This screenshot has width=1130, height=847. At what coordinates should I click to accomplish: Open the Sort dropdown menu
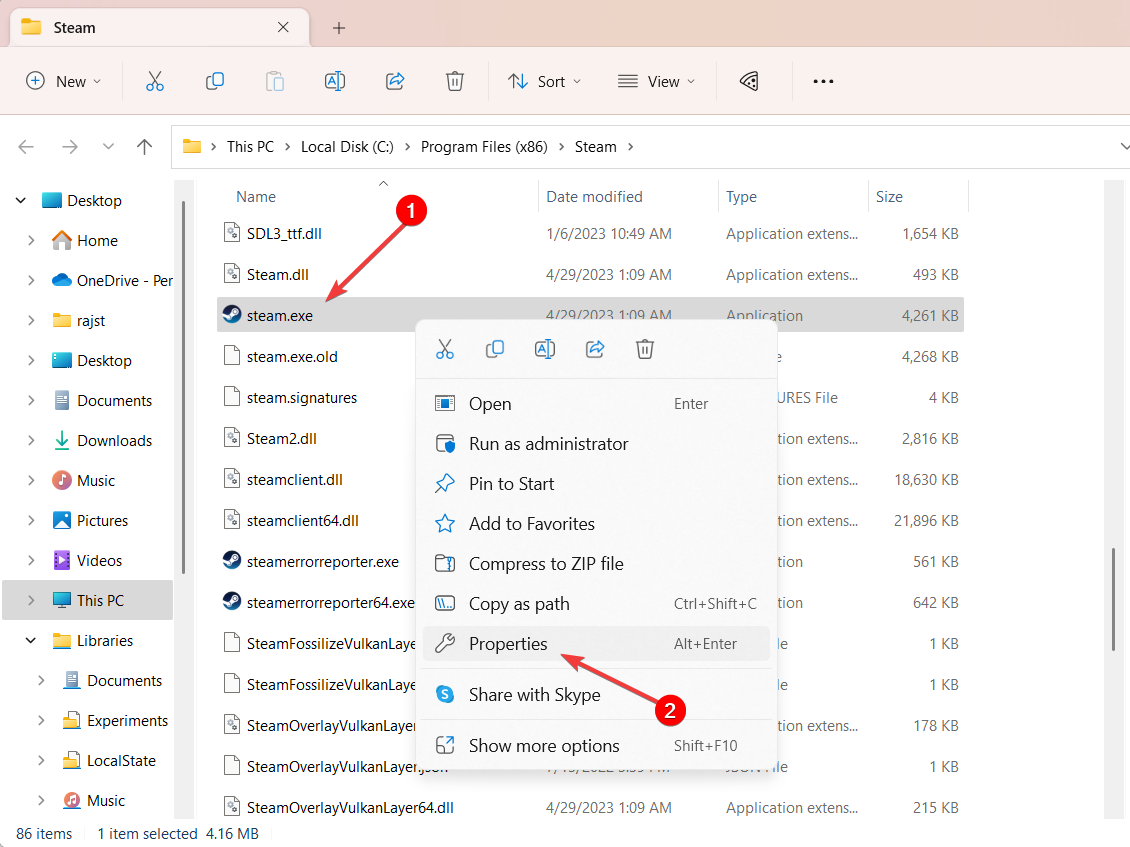[x=545, y=81]
